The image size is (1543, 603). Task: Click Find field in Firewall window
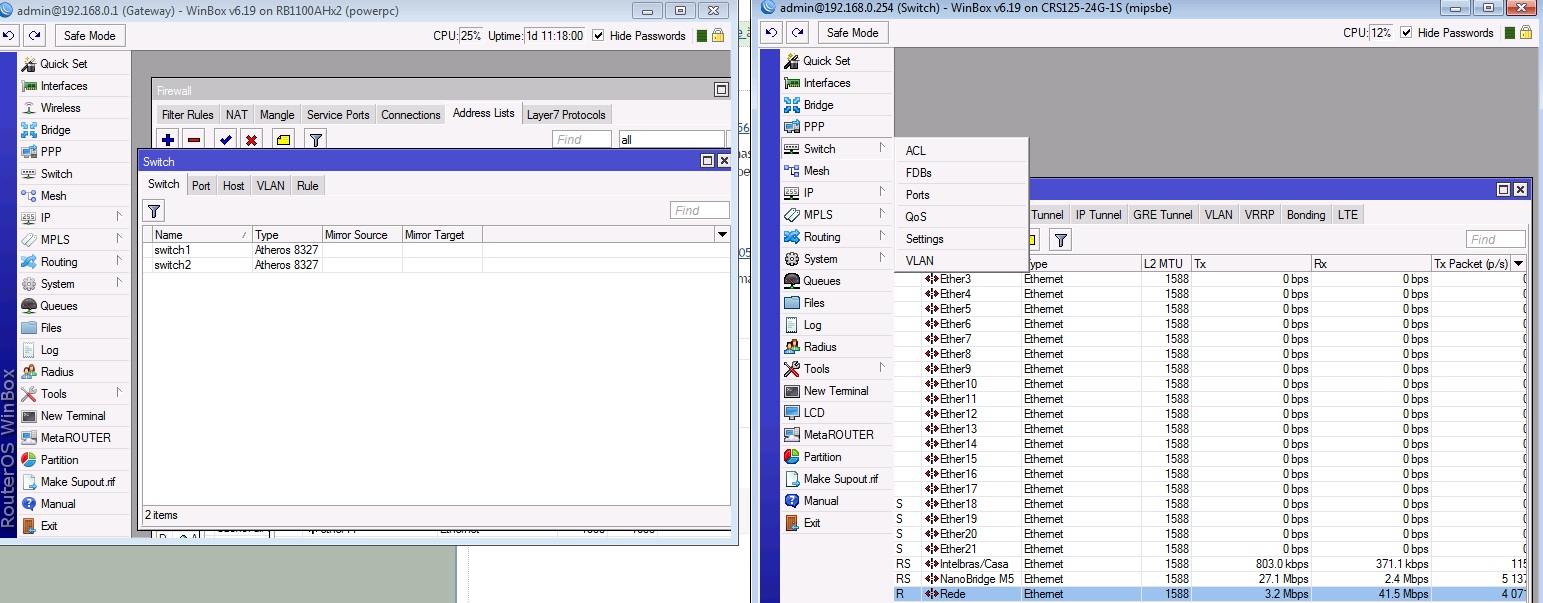pos(581,139)
